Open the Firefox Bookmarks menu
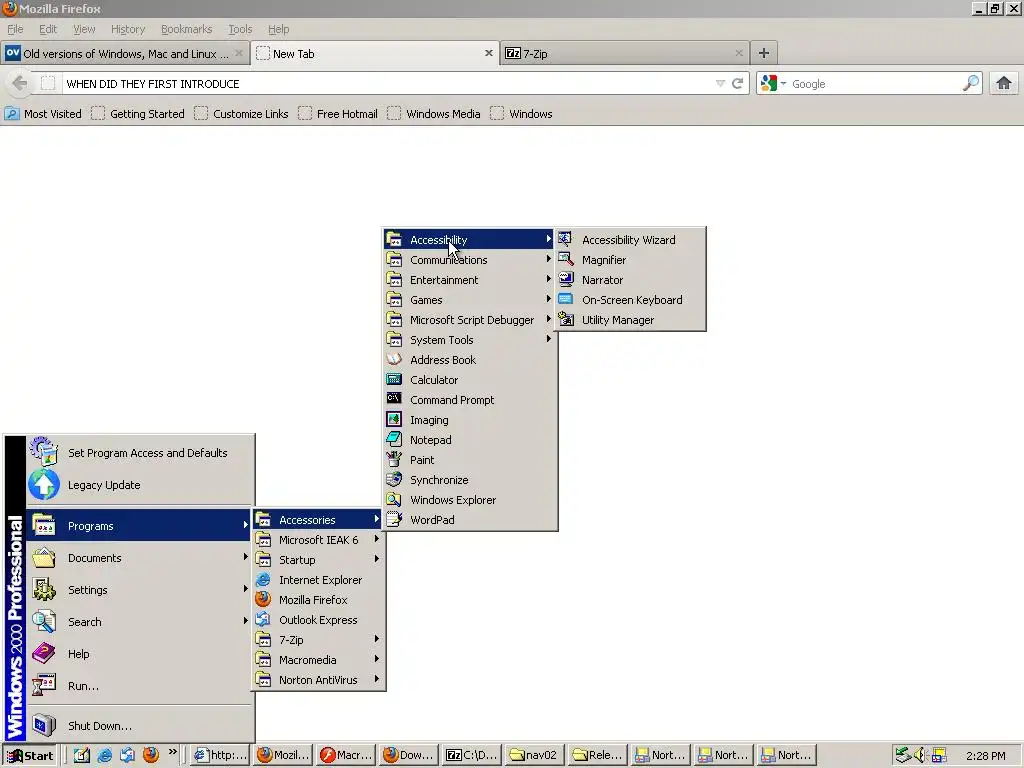 (x=187, y=29)
